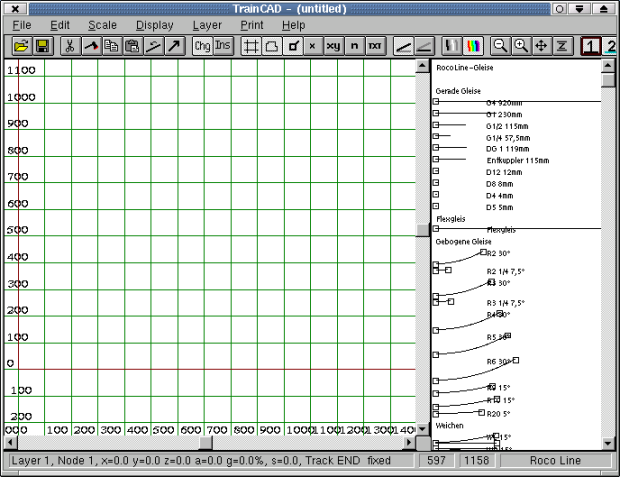Click the open file folder icon
The height and width of the screenshot is (477, 620).
(x=22, y=46)
